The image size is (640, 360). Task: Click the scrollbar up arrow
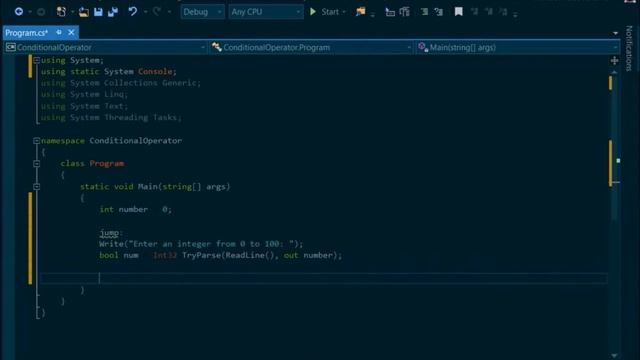614,72
